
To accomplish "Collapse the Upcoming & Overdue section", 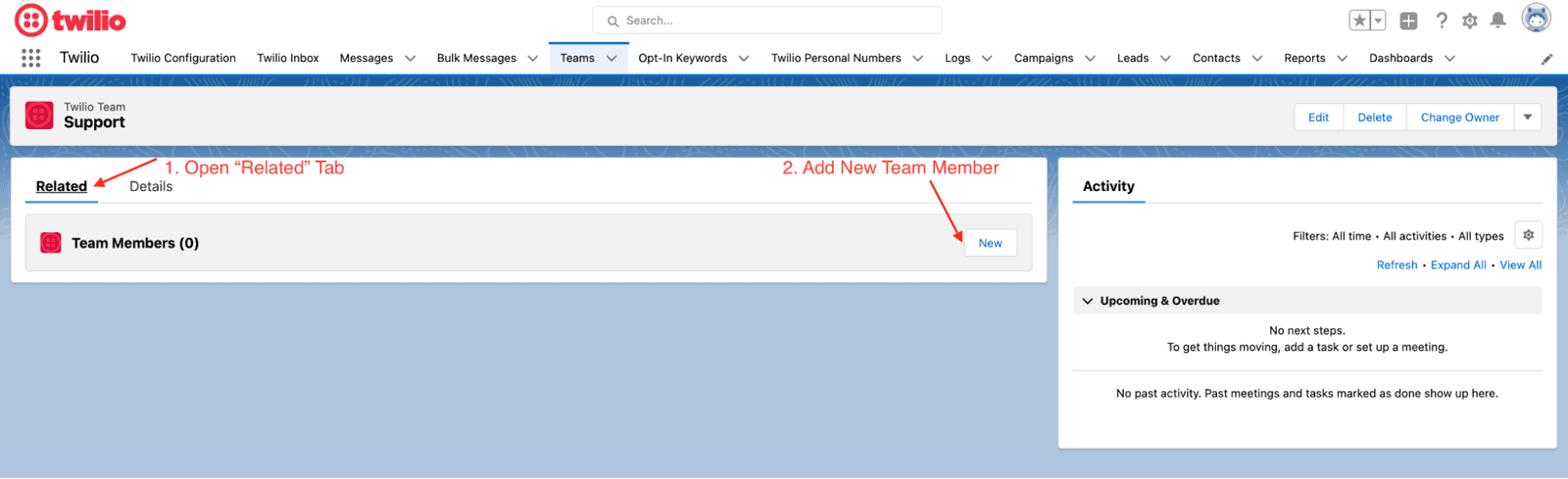I will coord(1088,301).
